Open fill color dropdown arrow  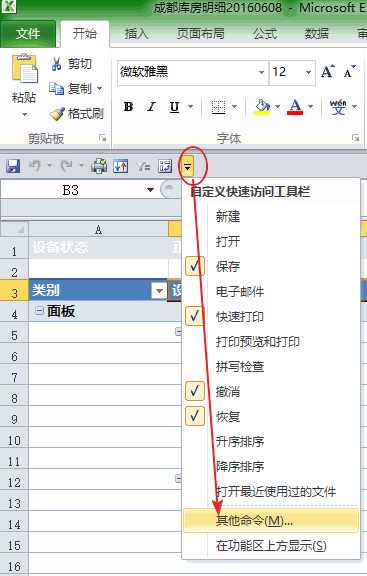tap(277, 107)
